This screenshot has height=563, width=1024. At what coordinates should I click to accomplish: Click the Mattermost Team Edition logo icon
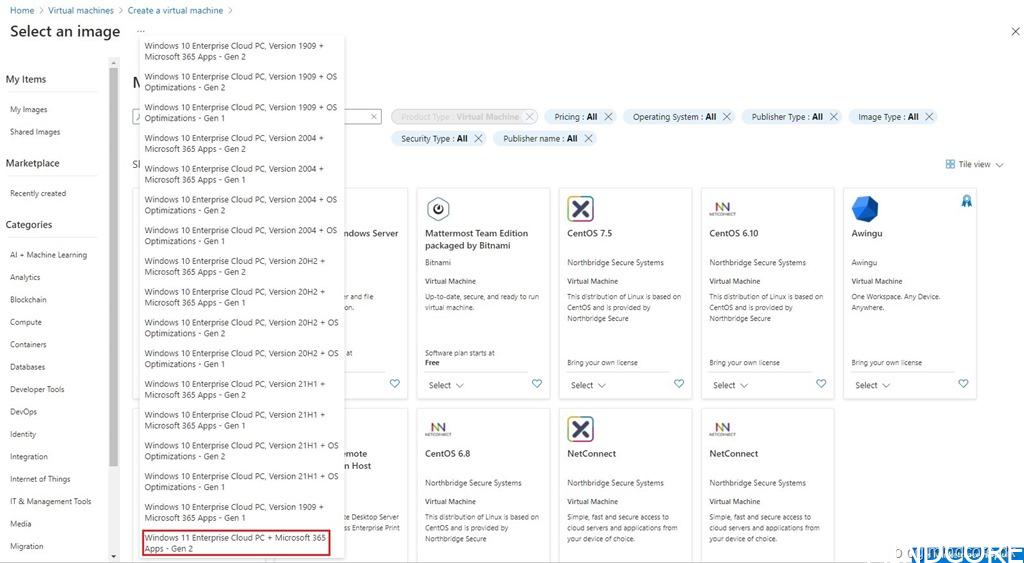[438, 209]
